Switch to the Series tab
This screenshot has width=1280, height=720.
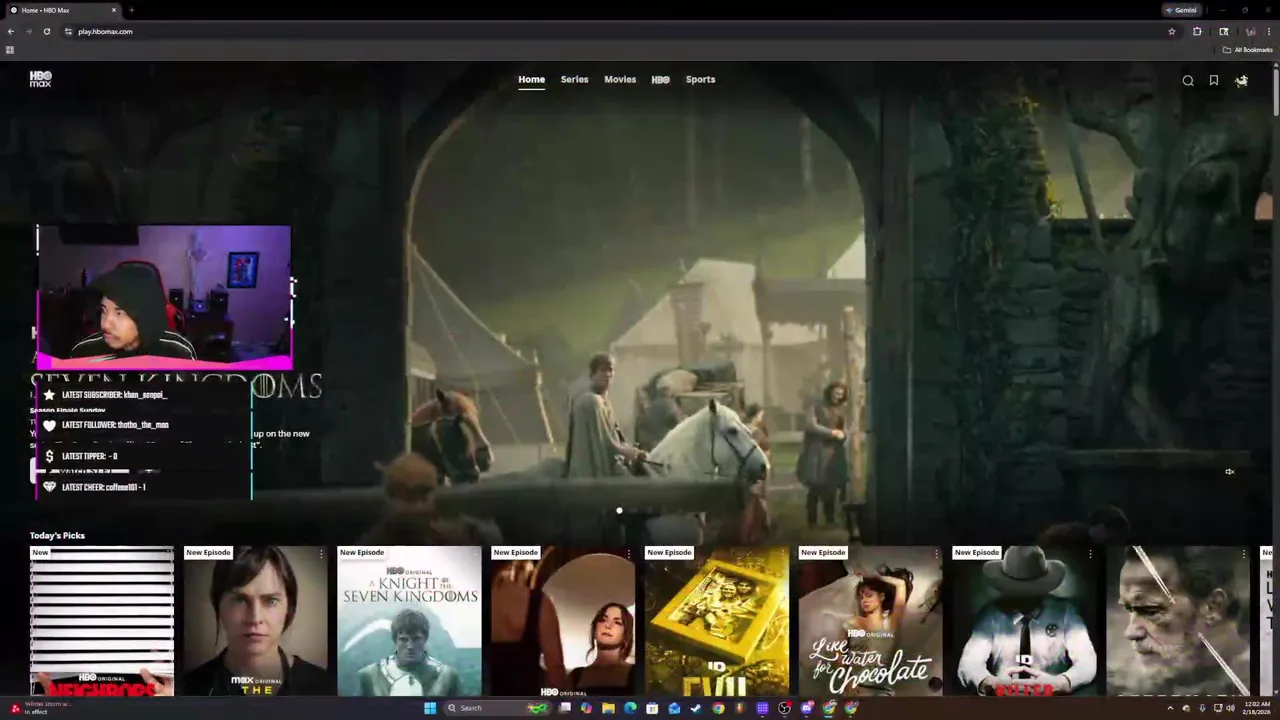574,79
